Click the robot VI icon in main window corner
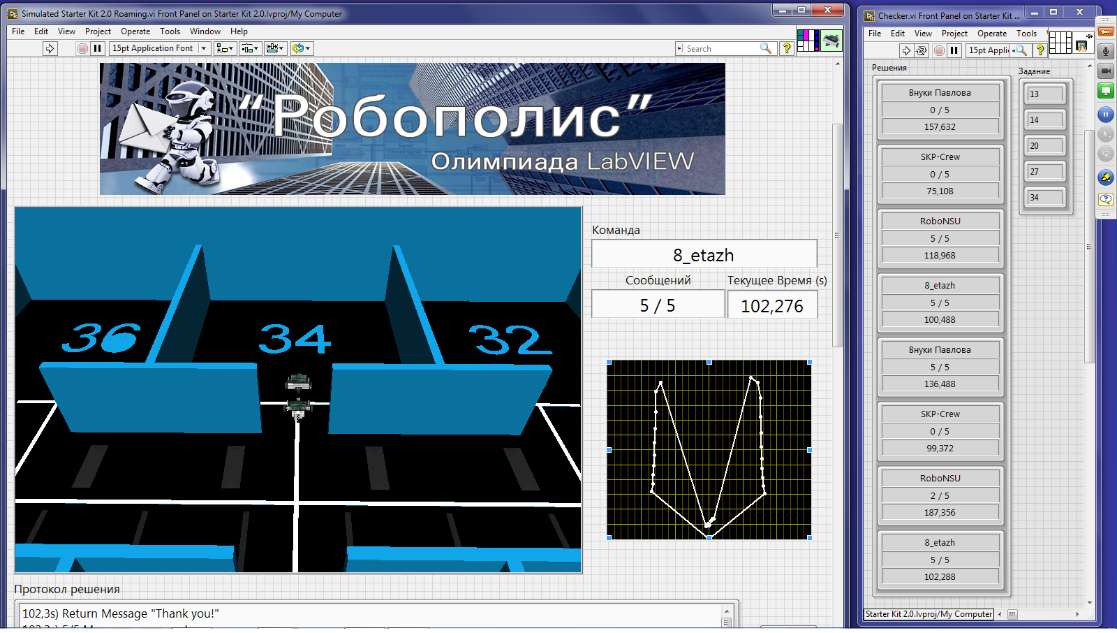The width and height of the screenshot is (1117, 633). click(x=831, y=39)
